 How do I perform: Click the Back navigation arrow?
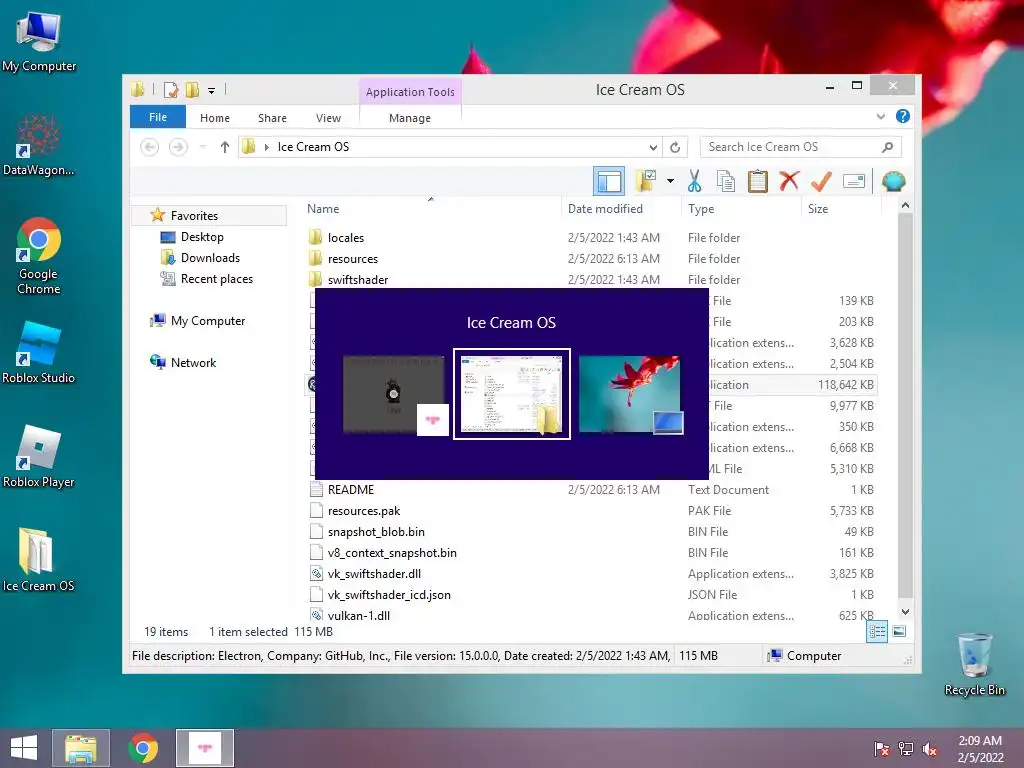pos(150,147)
